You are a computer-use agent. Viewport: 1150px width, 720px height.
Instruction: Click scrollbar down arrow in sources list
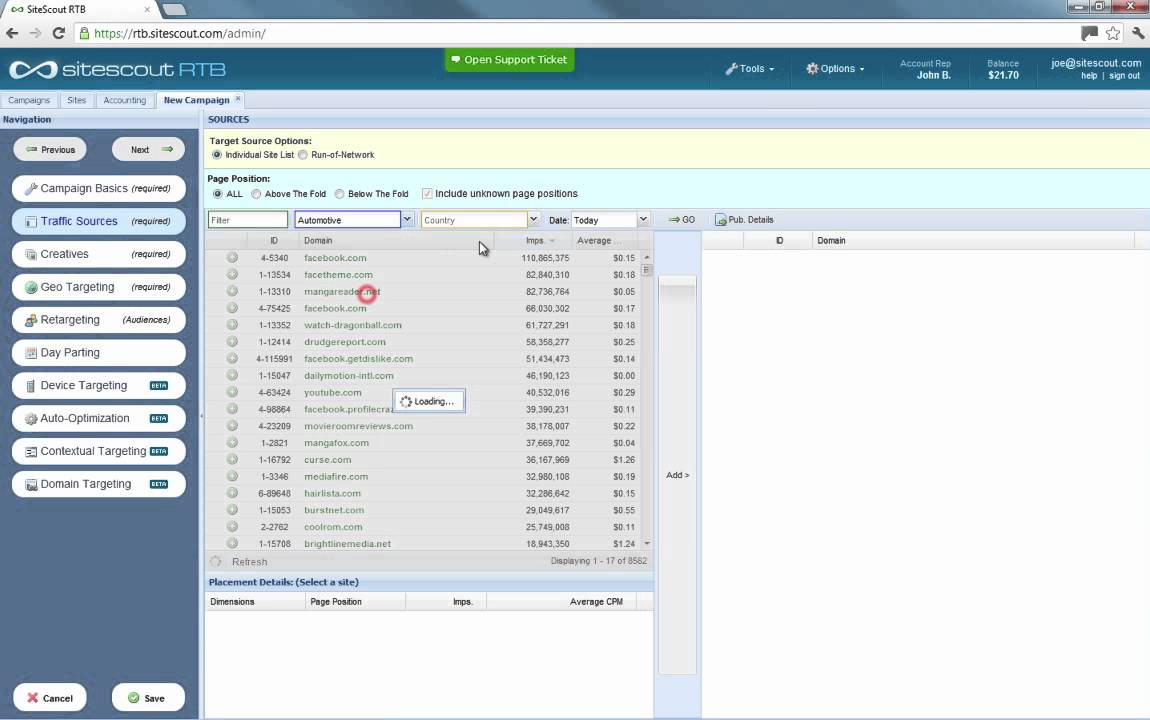click(x=646, y=544)
